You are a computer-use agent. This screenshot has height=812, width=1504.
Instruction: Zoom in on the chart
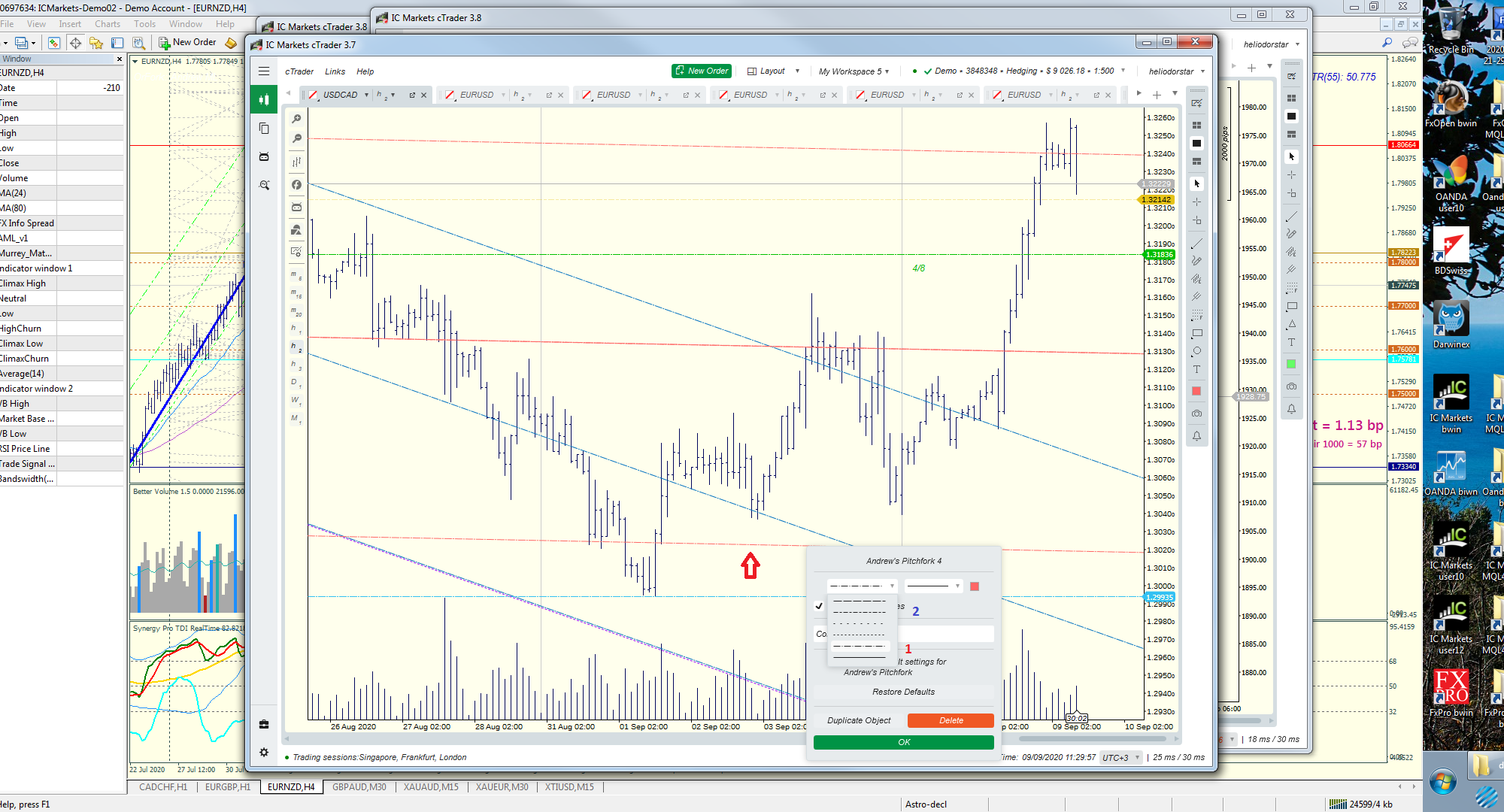[x=296, y=120]
